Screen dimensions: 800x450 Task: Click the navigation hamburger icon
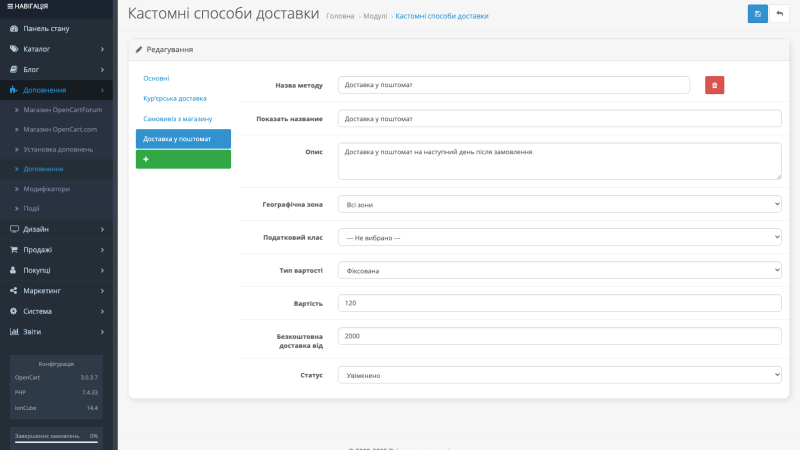(x=10, y=6)
